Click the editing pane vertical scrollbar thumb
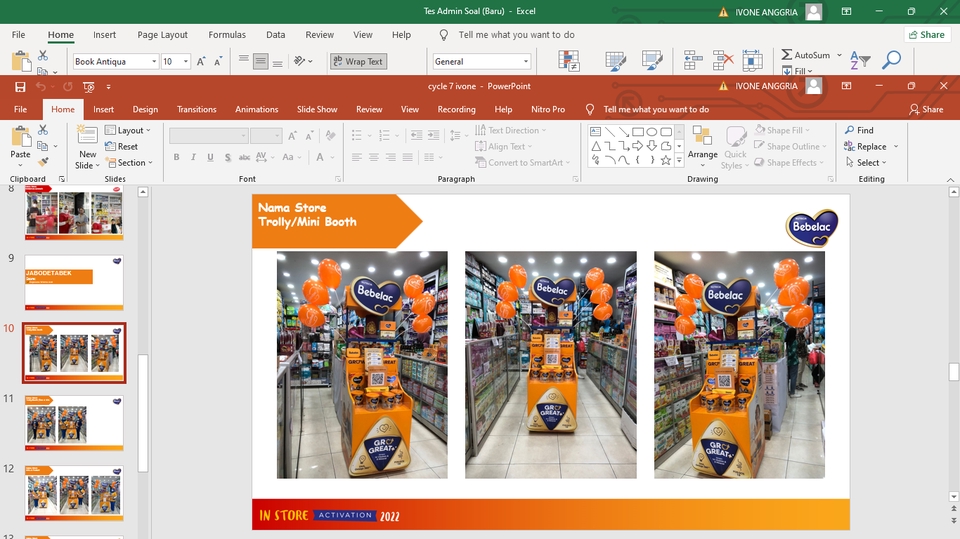The image size is (960, 539). [x=953, y=372]
